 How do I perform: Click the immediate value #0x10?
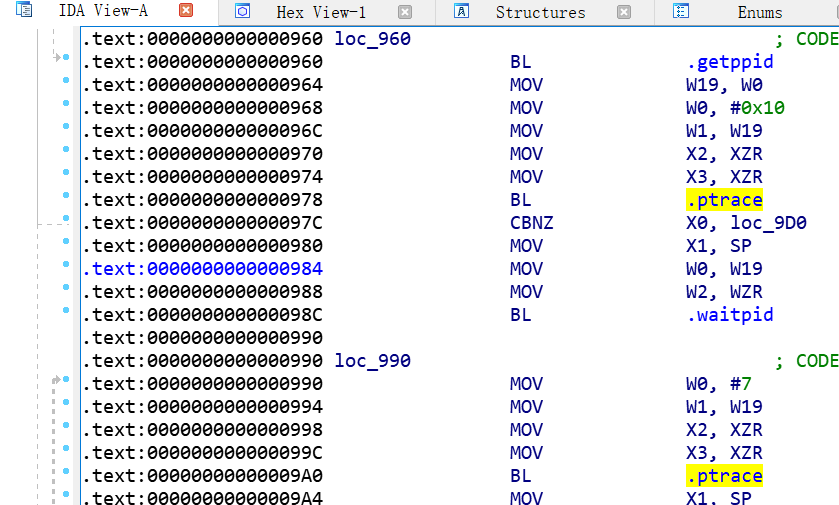[758, 108]
